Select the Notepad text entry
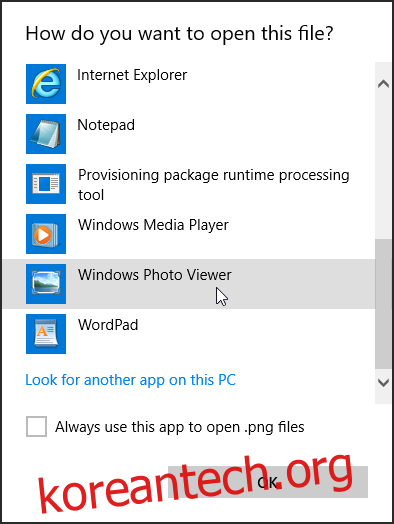This screenshot has height=524, width=394. click(x=106, y=125)
